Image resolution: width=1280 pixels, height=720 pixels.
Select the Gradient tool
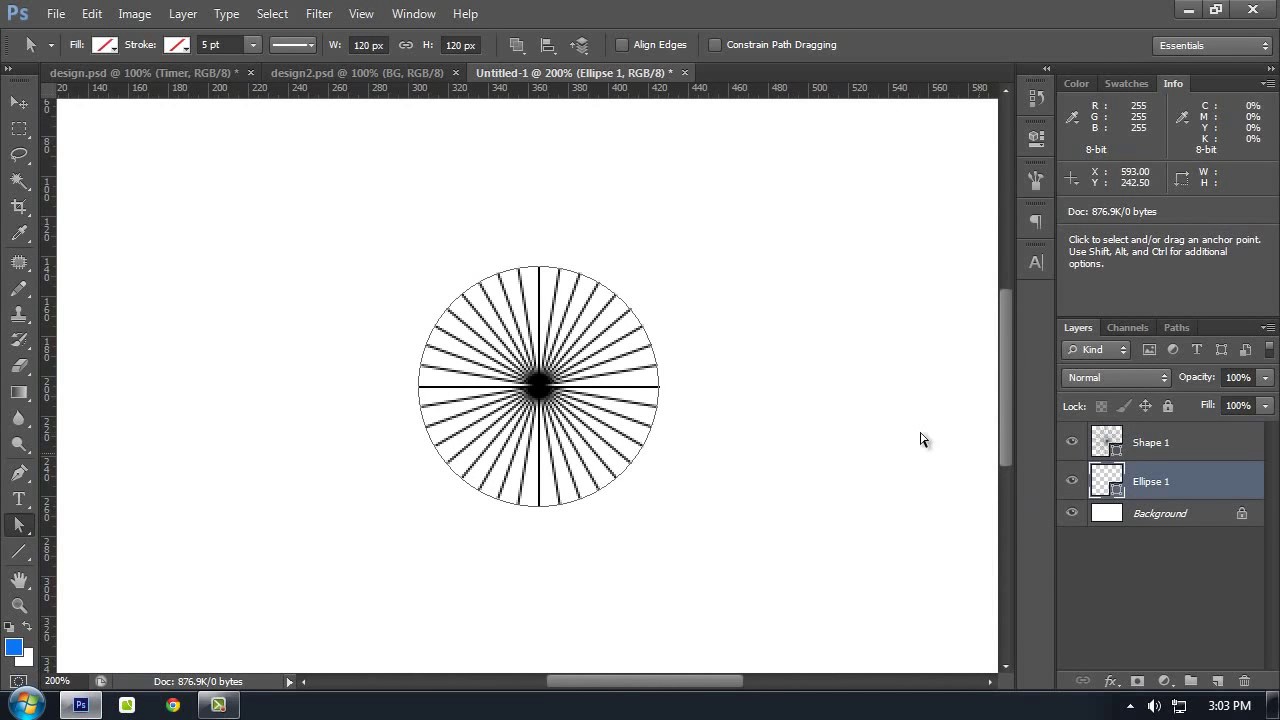point(19,392)
